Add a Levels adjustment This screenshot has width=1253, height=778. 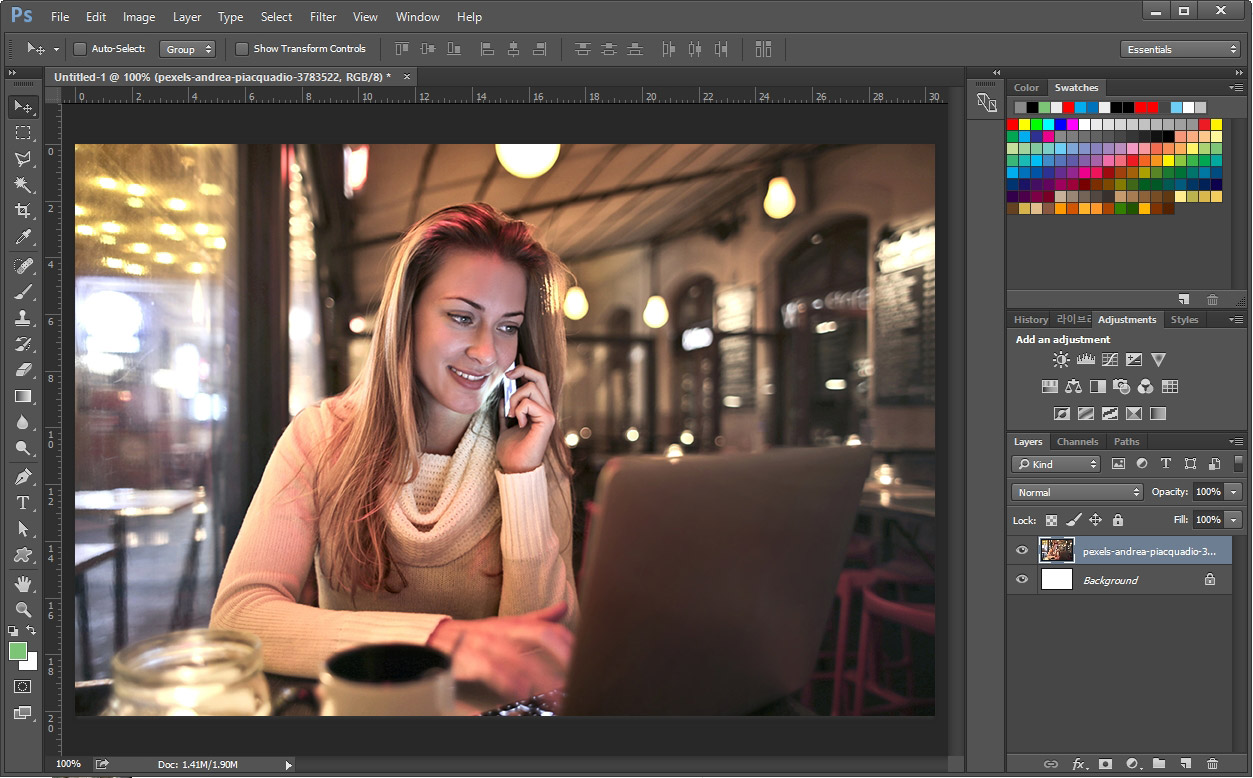(1085, 360)
